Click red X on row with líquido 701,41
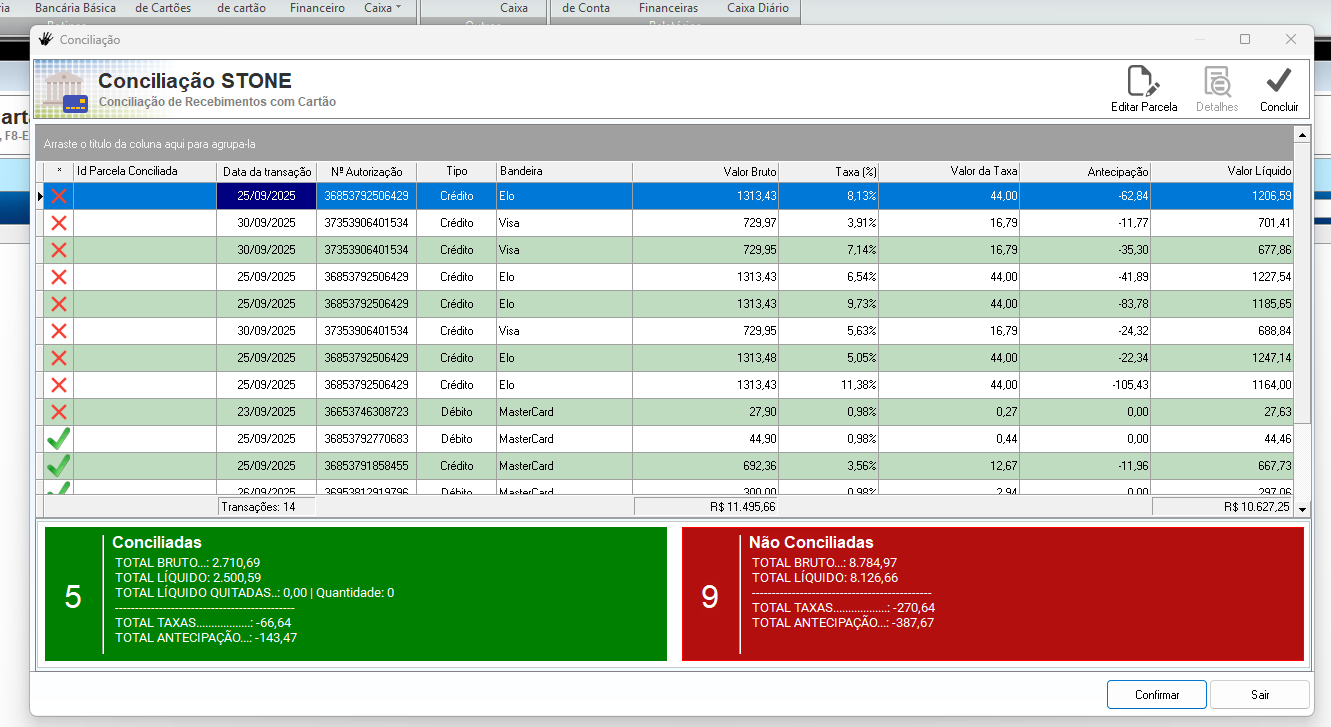This screenshot has height=727, width=1331. [x=59, y=223]
